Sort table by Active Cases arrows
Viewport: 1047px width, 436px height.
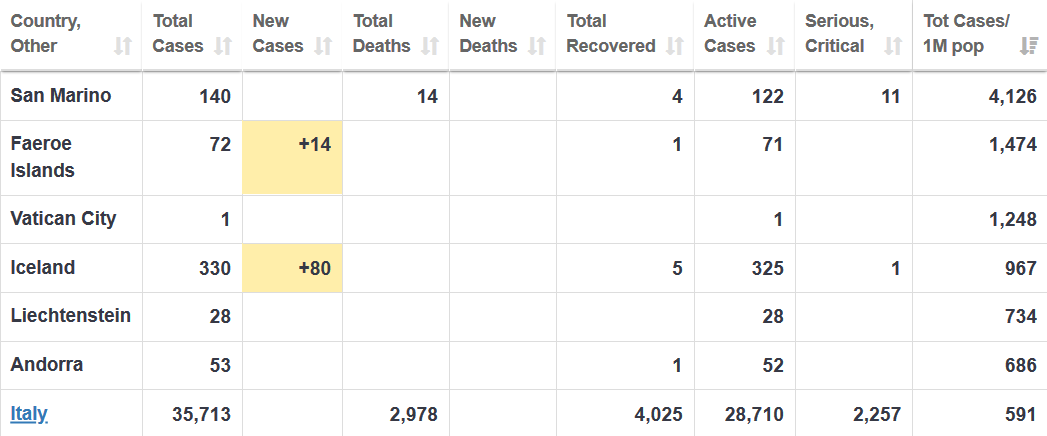click(x=775, y=46)
